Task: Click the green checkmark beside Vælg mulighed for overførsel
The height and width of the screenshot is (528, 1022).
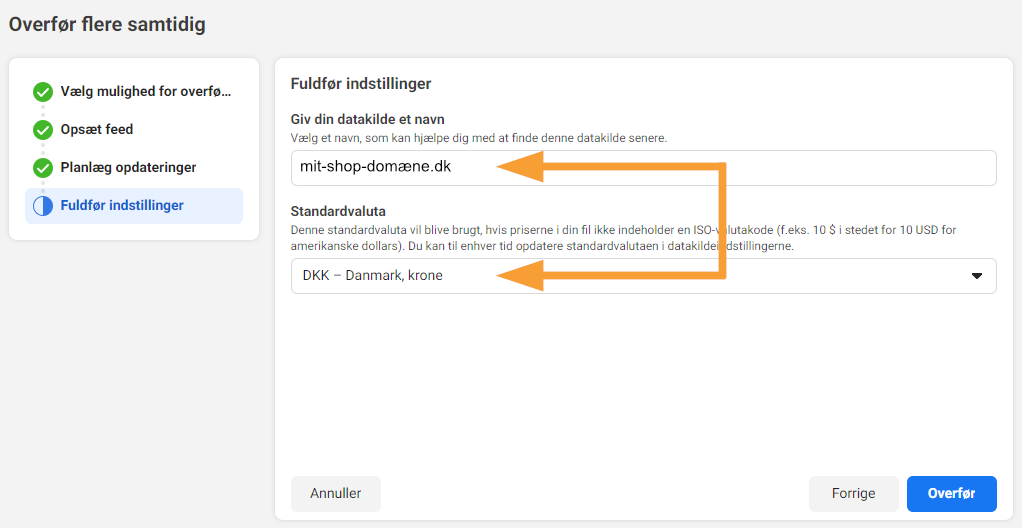Action: 43,93
